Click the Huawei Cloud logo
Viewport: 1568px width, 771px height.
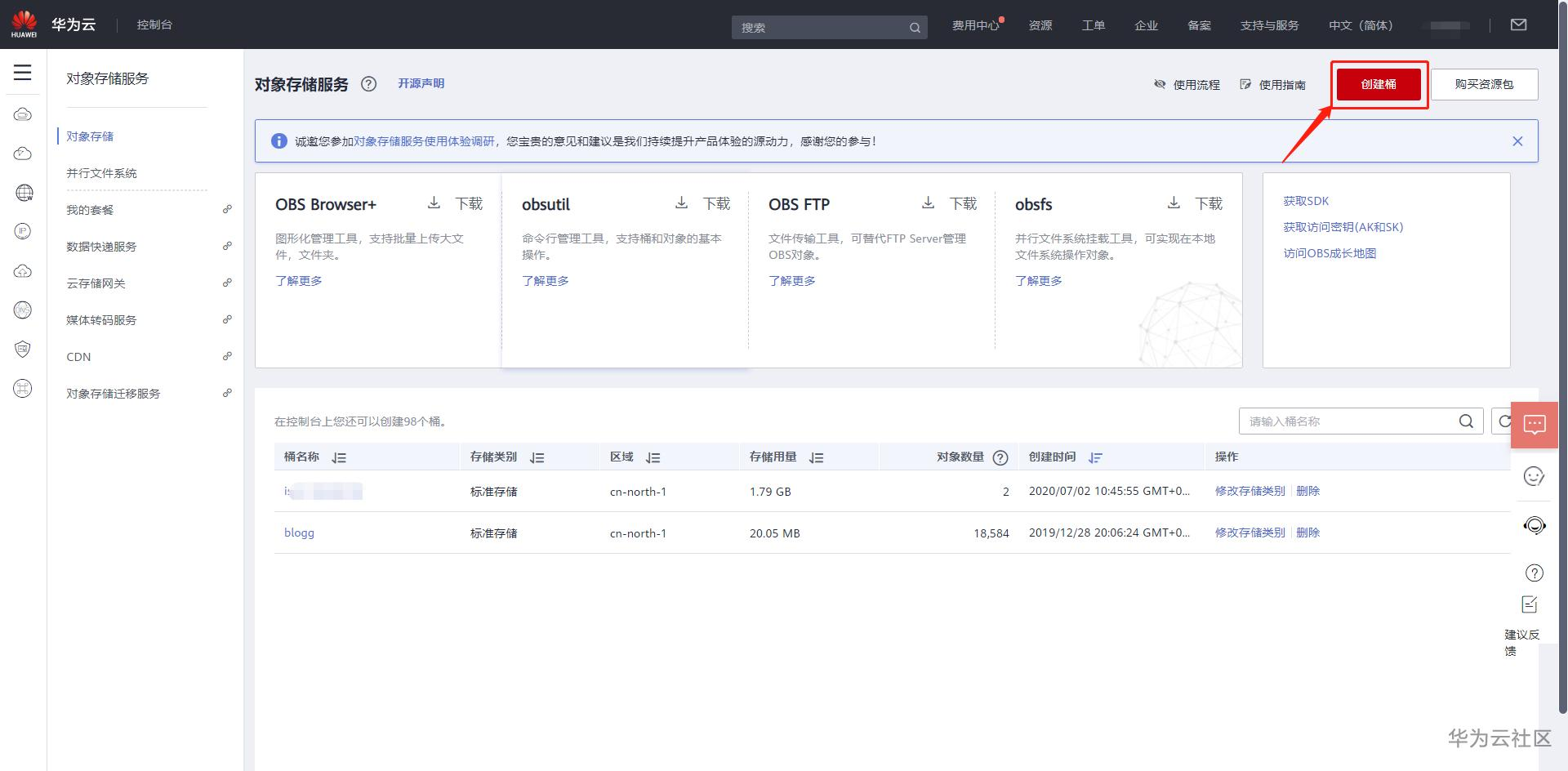[24, 25]
